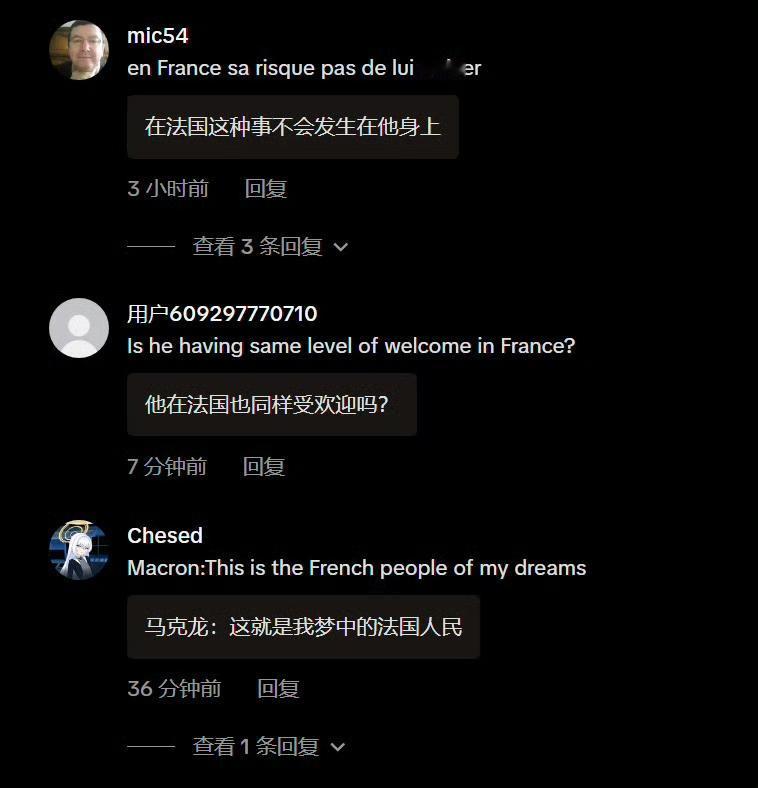Click the French comment text by mic54
Screen dimensions: 758x788
(x=304, y=68)
